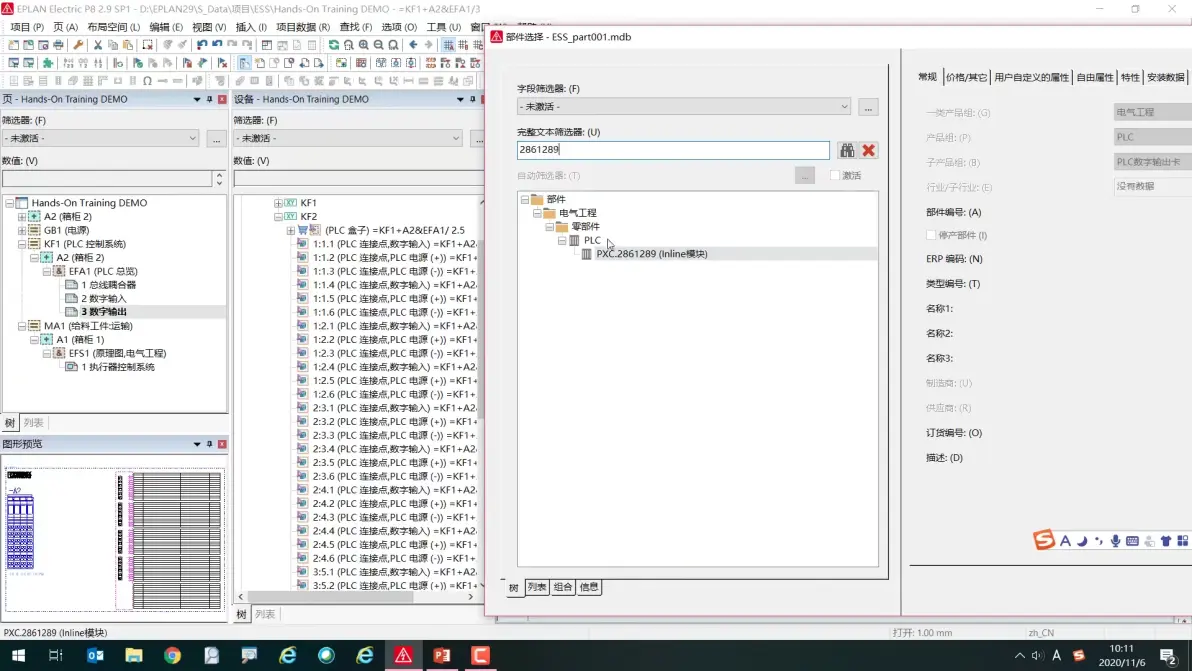The height and width of the screenshot is (671, 1192).
Task: Click the zoom in magnifier icon
Action: click(364, 45)
